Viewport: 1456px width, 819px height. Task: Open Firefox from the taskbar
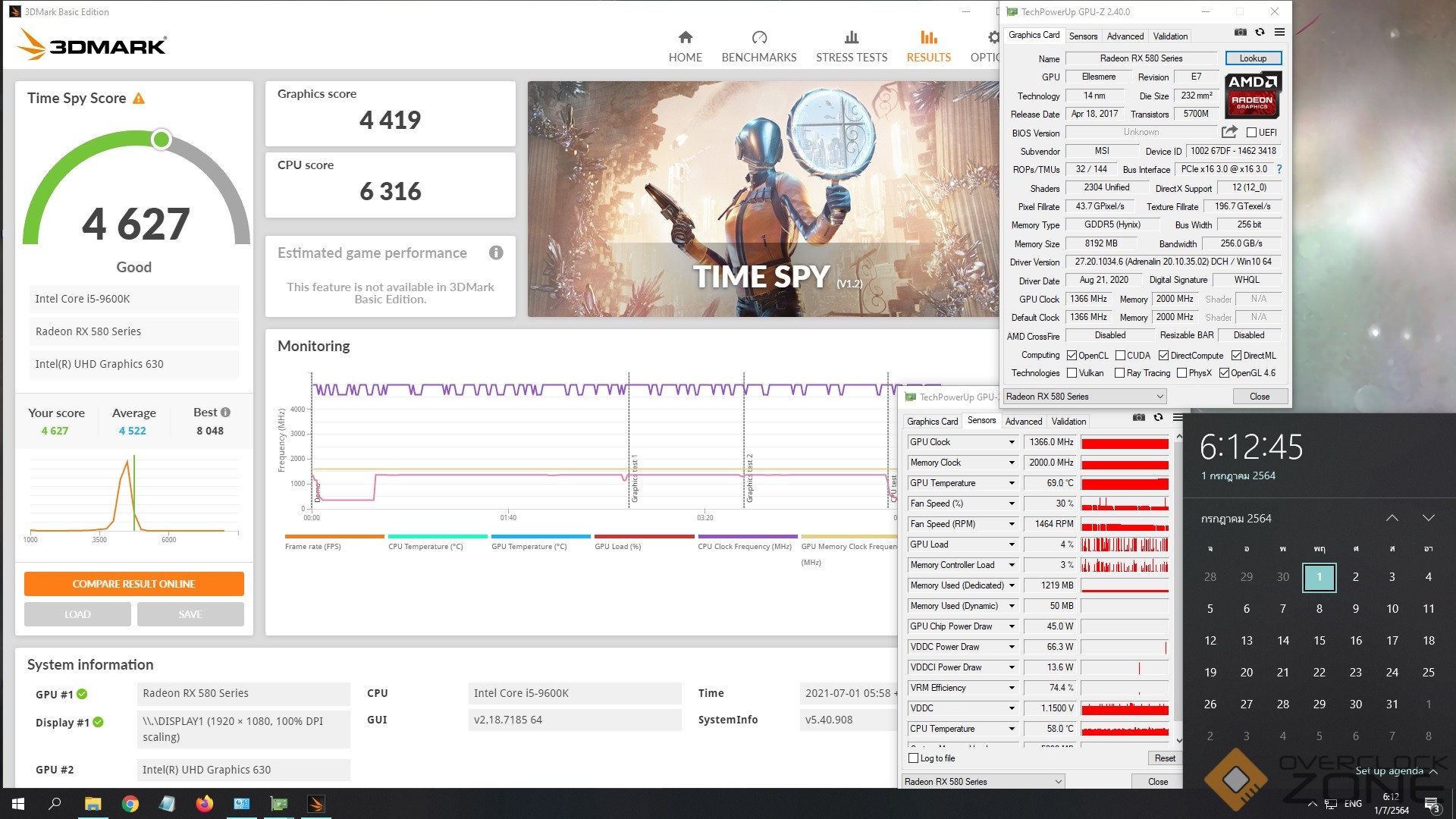pyautogui.click(x=204, y=804)
